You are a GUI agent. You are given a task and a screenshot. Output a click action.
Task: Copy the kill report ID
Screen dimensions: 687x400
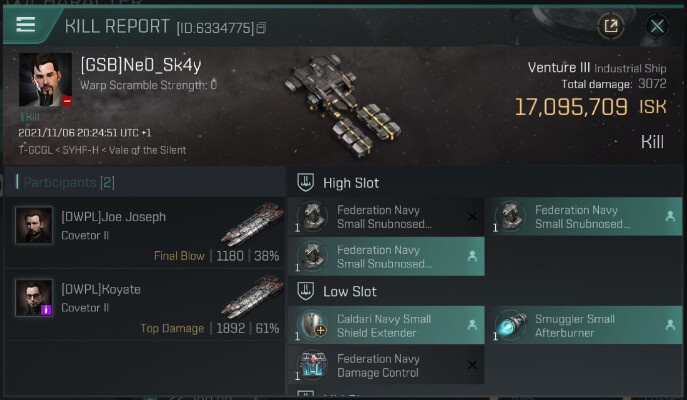(x=261, y=28)
